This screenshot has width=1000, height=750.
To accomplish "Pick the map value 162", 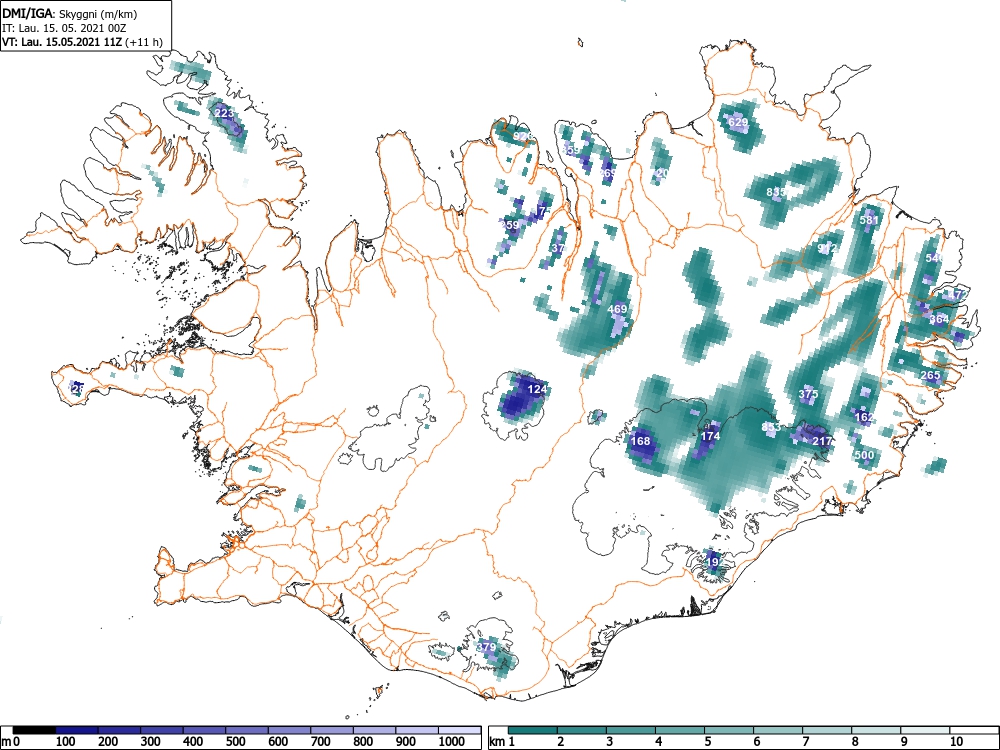I will [x=864, y=417].
